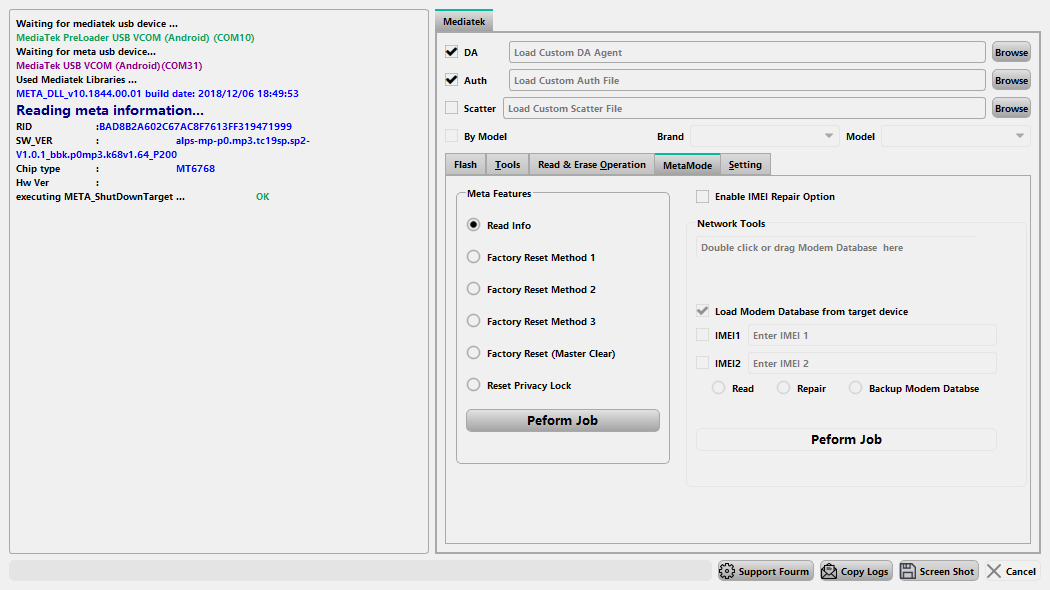1050x590 pixels.
Task: Browse for a custom DA agent
Action: point(1011,52)
